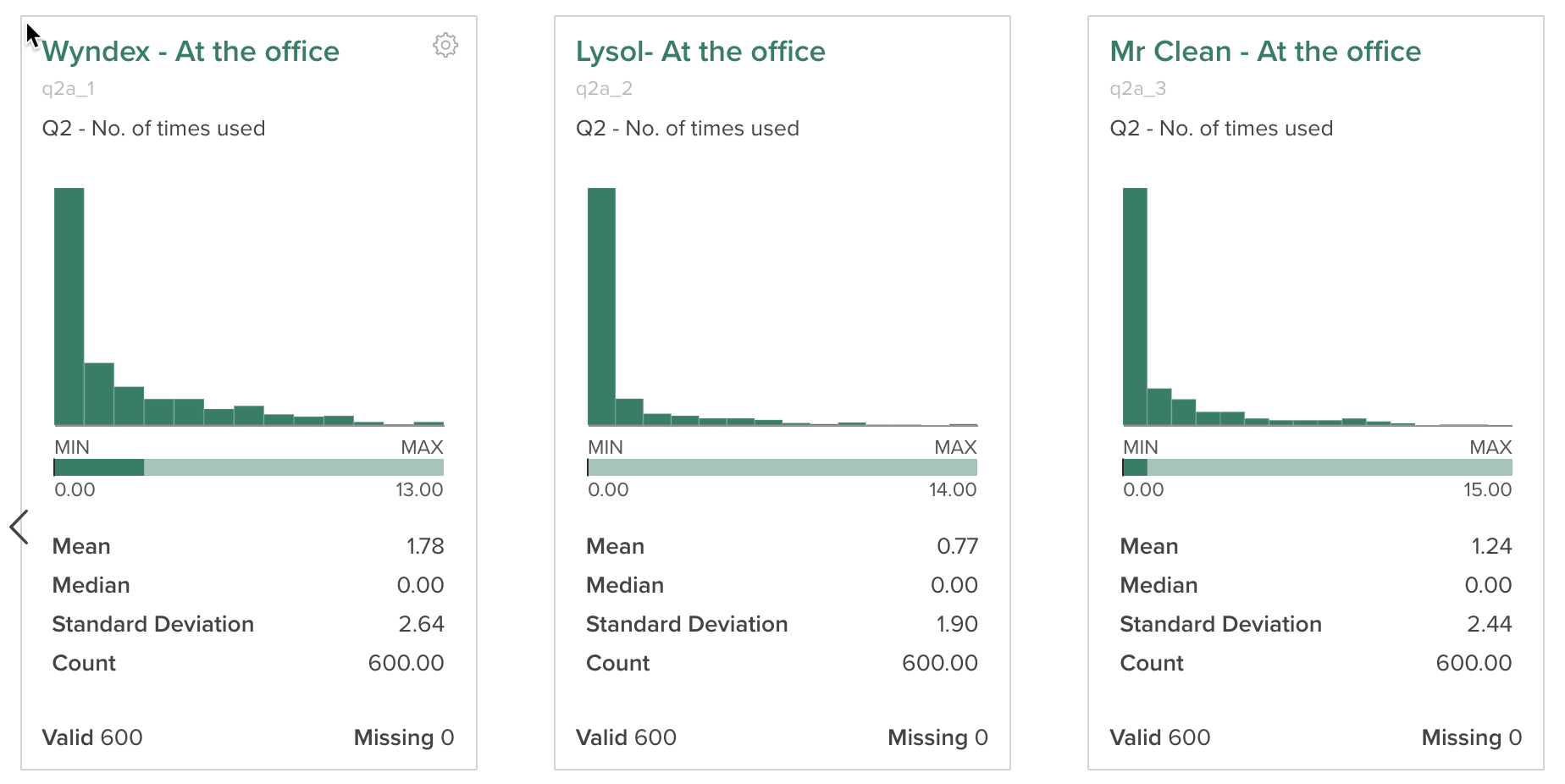Image resolution: width=1565 pixels, height=784 pixels.
Task: Open the Wyndex card settings gear
Action: tap(445, 45)
